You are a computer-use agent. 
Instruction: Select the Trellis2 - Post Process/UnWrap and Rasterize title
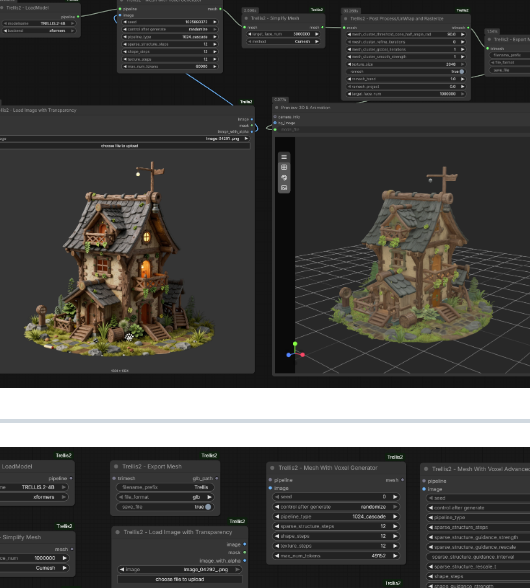tap(397, 19)
